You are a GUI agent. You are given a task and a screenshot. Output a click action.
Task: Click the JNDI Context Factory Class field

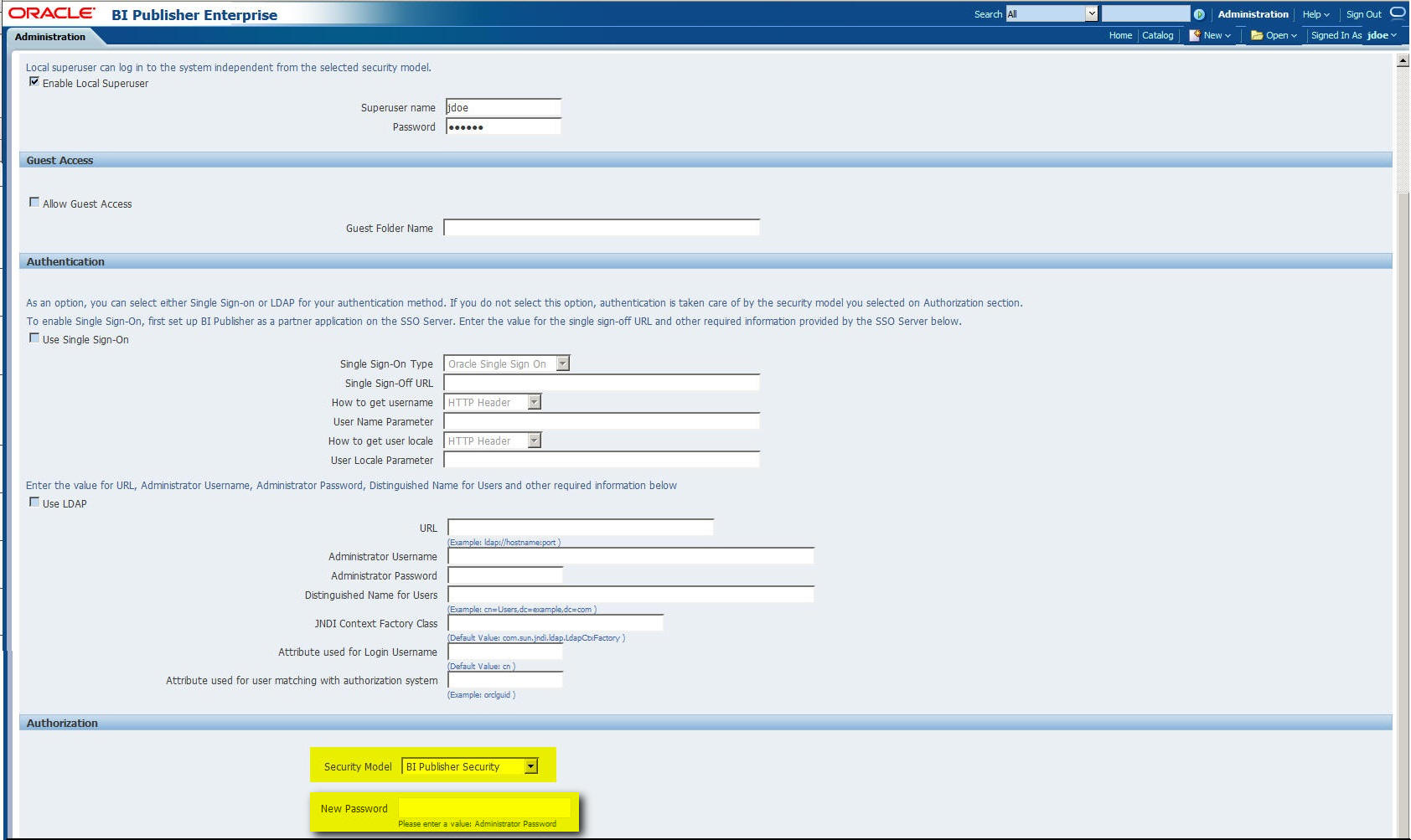coord(556,623)
